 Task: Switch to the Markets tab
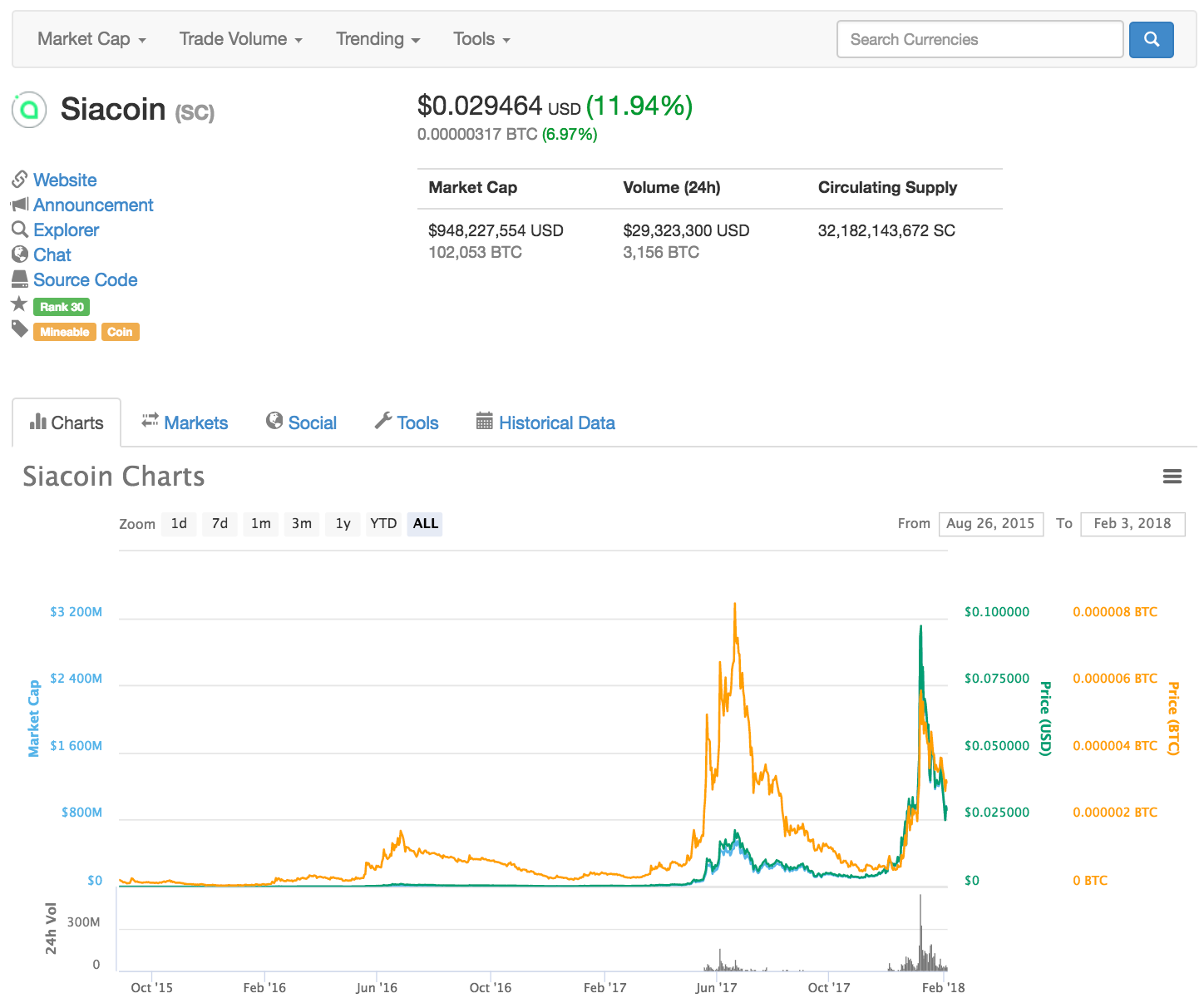pos(185,422)
